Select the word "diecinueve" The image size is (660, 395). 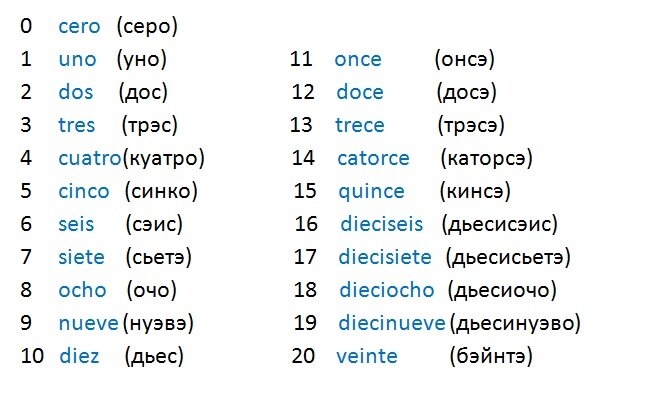coord(391,323)
